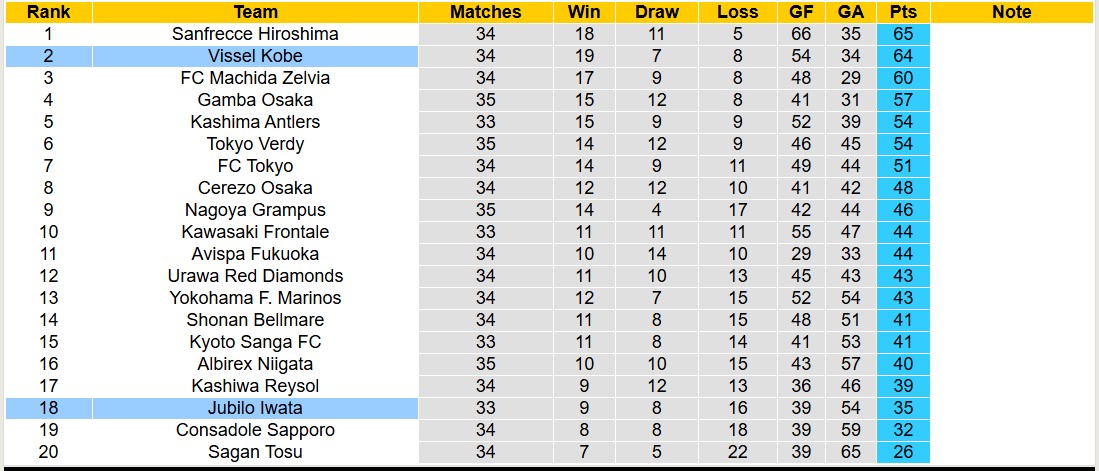Select Yokohama F. Marinos row

pos(255,298)
